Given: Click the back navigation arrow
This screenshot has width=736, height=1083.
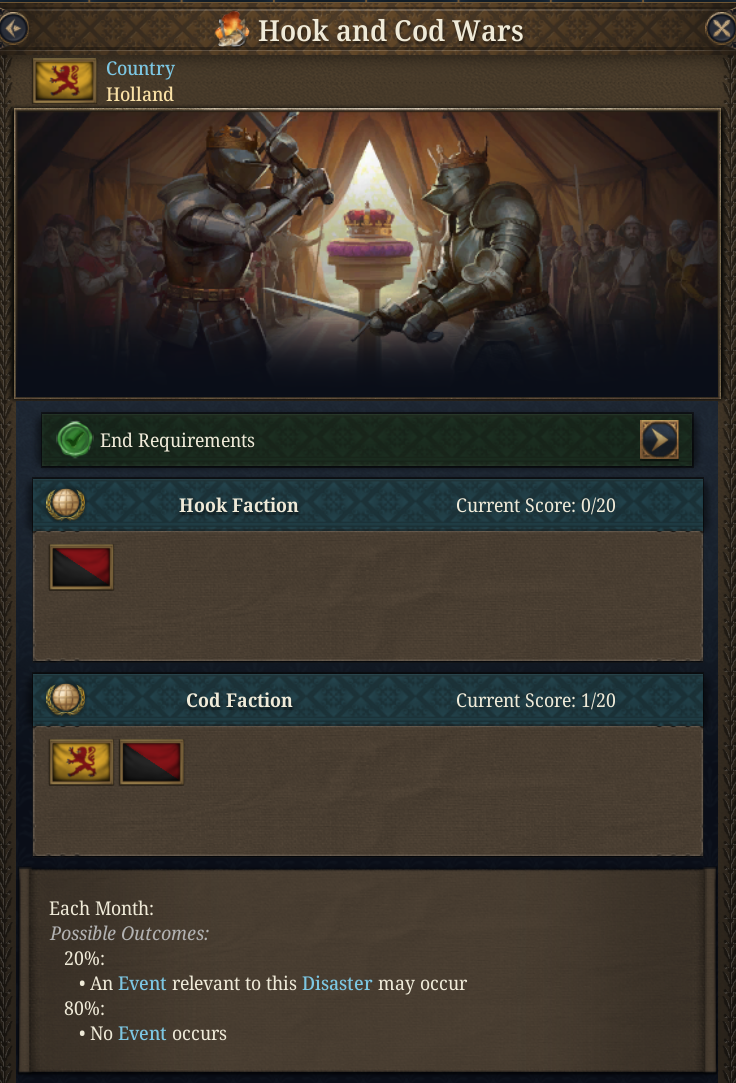Looking at the screenshot, I should click(14, 28).
